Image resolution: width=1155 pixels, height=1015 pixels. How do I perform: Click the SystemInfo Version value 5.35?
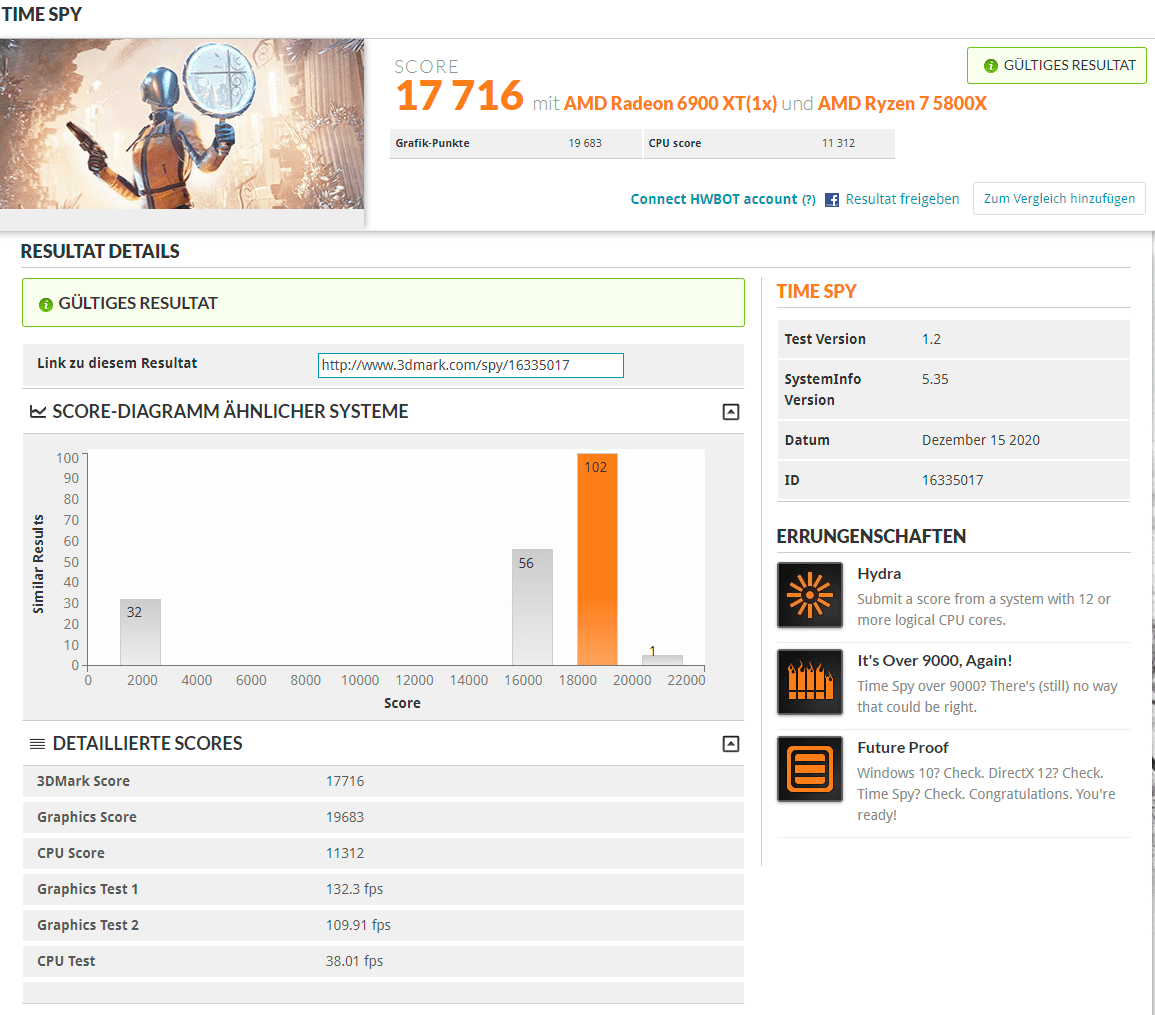[x=935, y=379]
